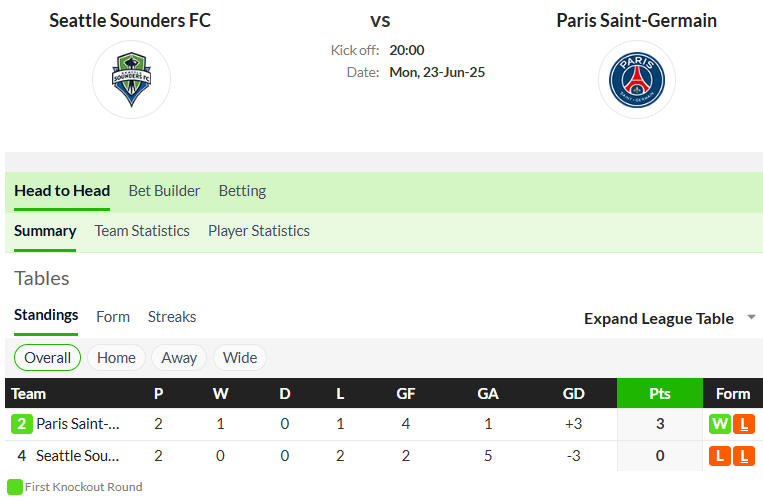
Task: Select the Overall standings filter
Action: click(48, 358)
